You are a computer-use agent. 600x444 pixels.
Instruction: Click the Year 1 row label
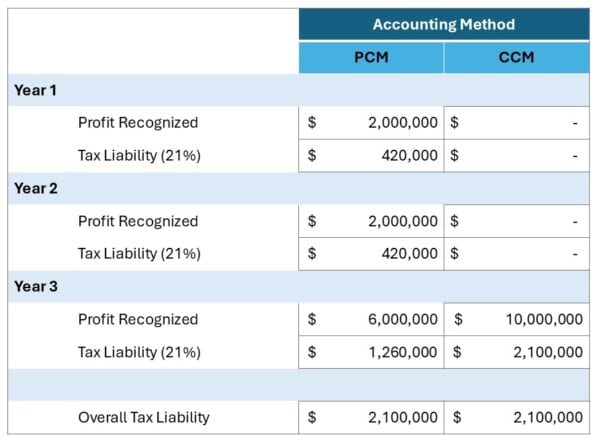(x=35, y=90)
